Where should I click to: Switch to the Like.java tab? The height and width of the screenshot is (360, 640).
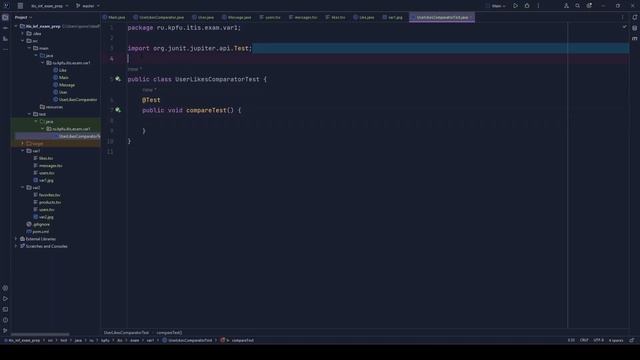(364, 17)
